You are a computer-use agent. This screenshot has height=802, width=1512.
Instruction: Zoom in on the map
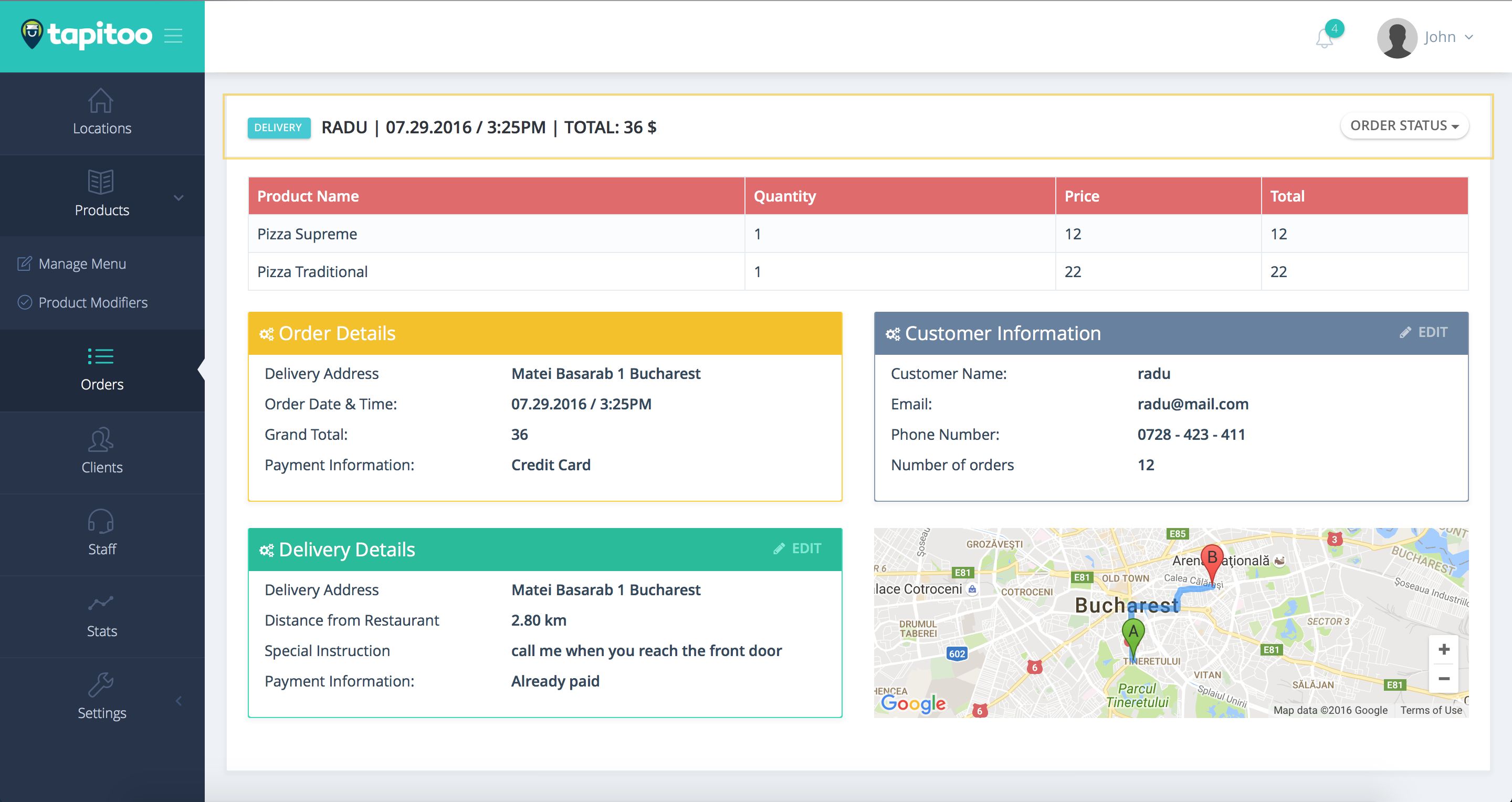[1443, 649]
